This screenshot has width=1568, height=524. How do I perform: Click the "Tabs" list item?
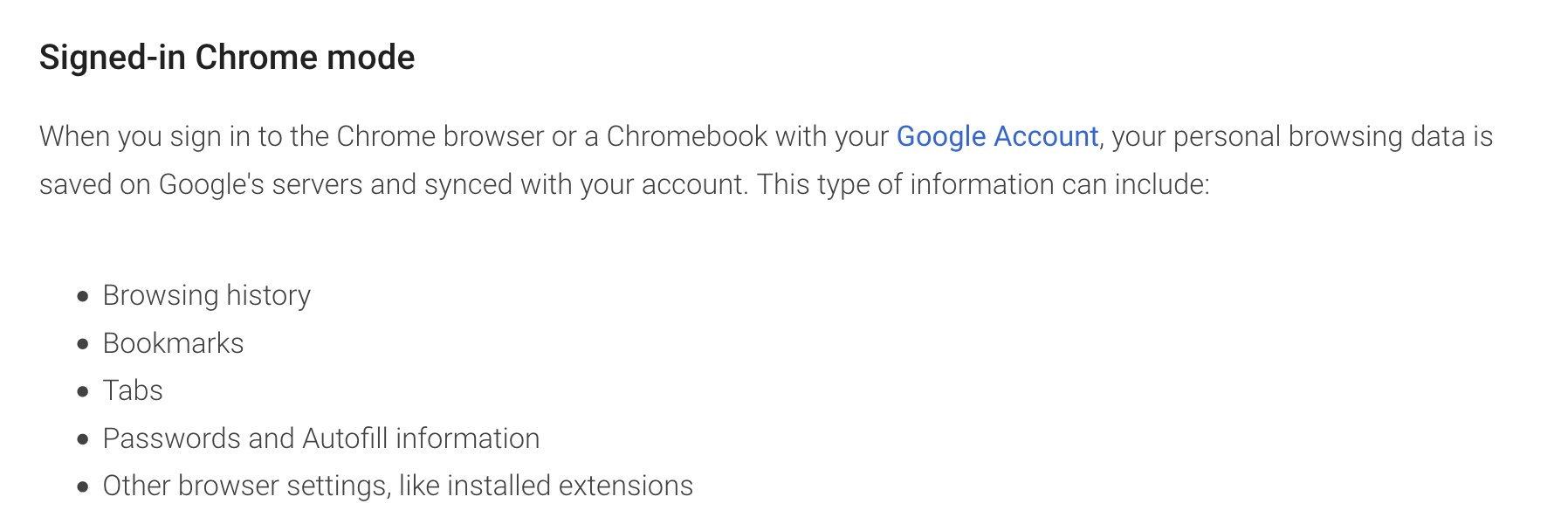tap(133, 390)
